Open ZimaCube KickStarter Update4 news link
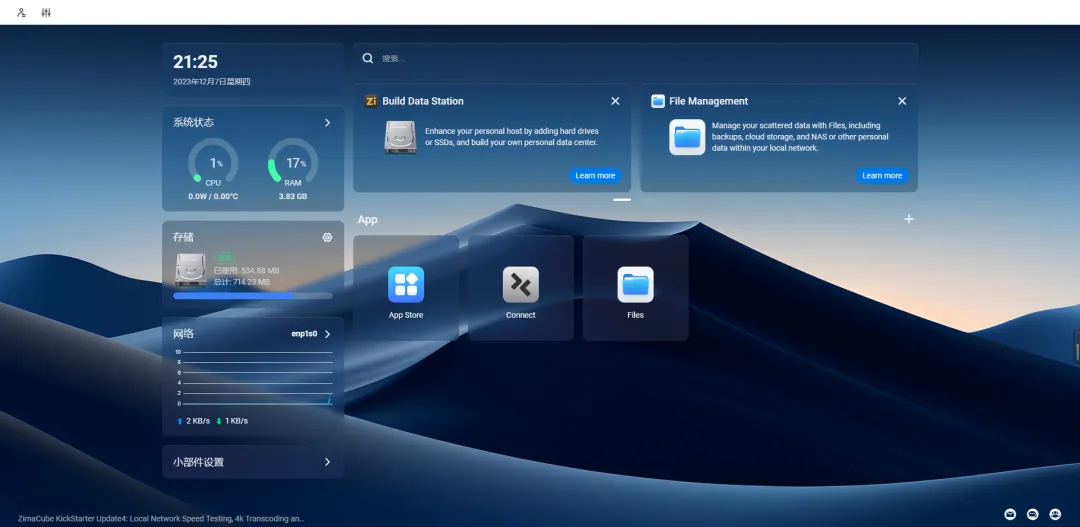This screenshot has height=527, width=1080. pos(160,518)
